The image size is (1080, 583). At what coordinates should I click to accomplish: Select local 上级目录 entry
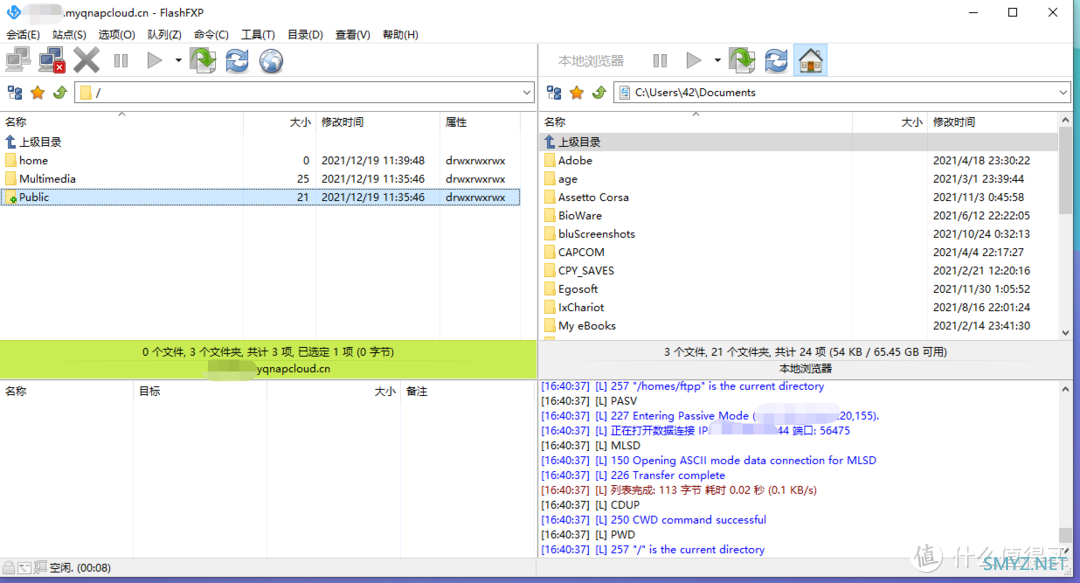click(x=798, y=142)
